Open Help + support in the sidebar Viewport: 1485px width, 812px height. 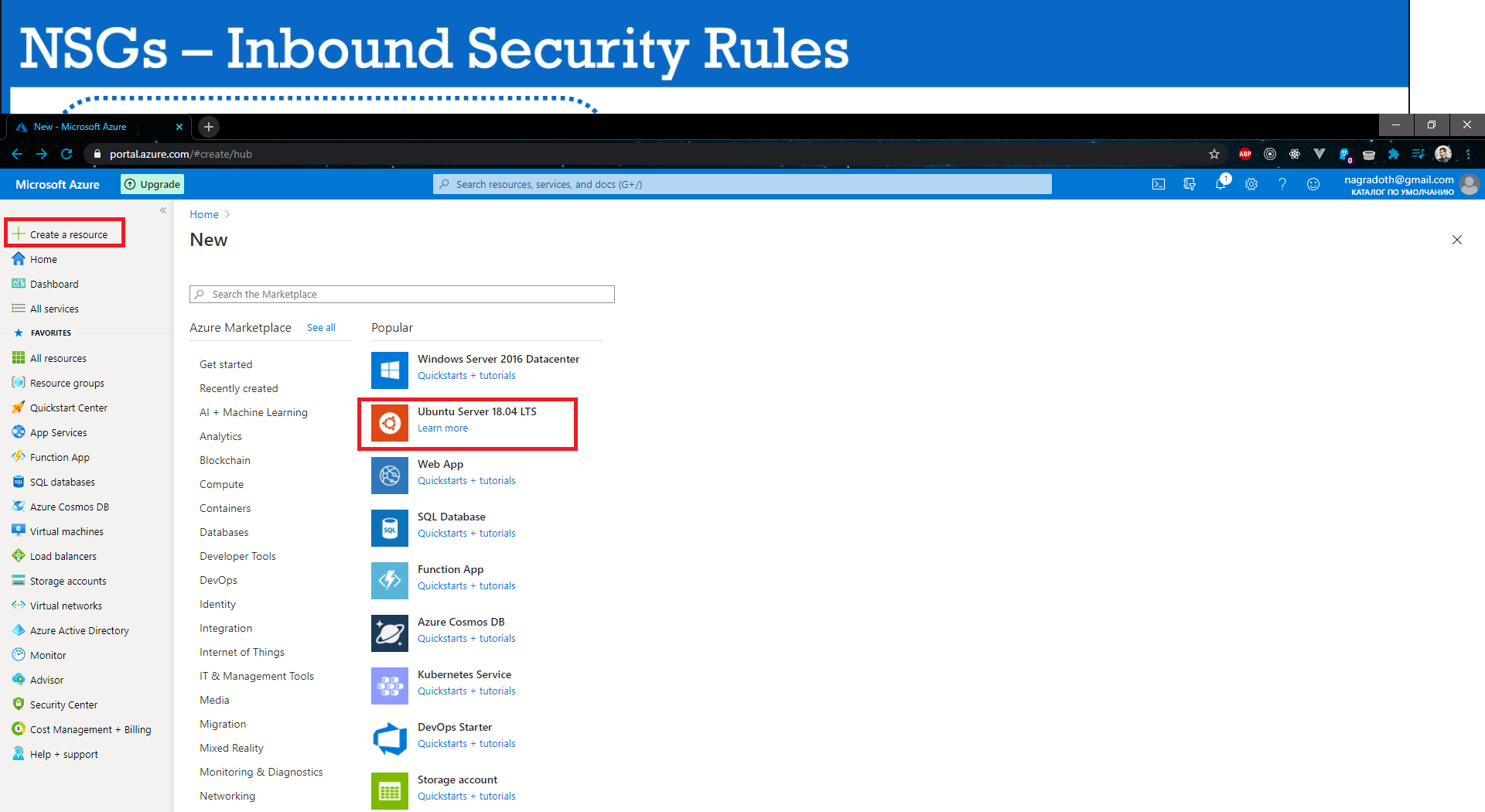pyautogui.click(x=55, y=754)
